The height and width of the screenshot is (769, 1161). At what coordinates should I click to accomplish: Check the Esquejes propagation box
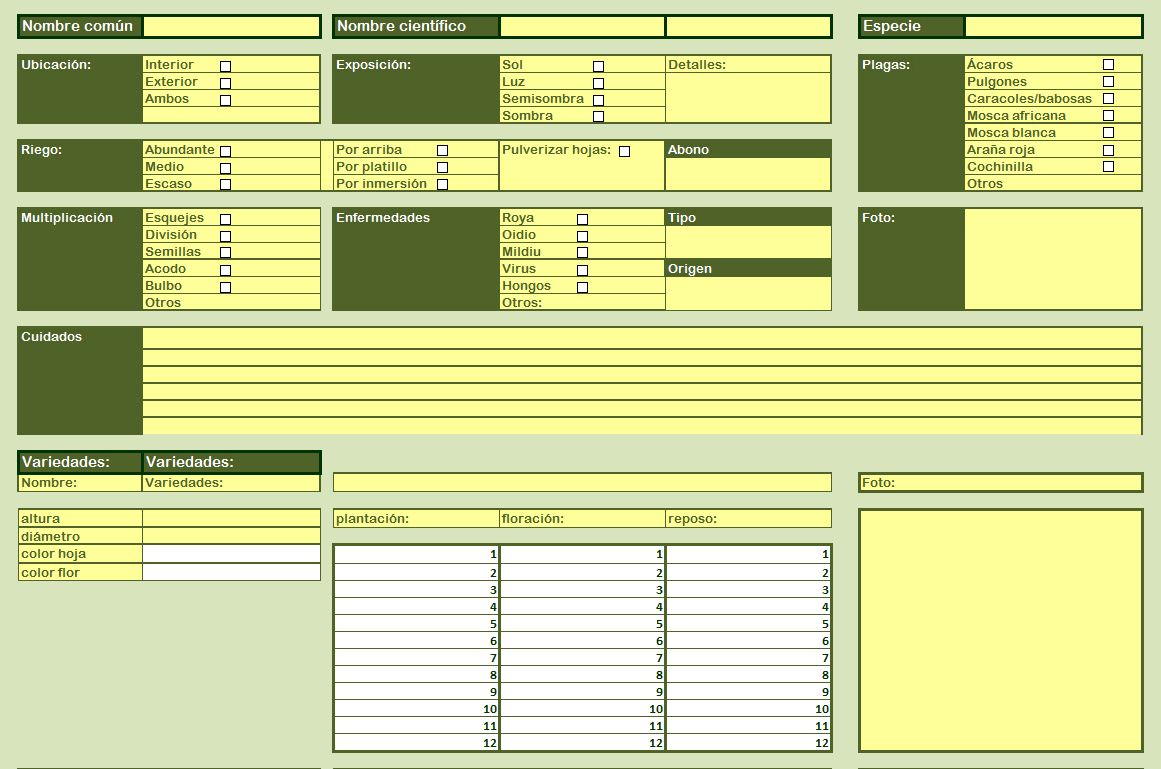pos(226,220)
